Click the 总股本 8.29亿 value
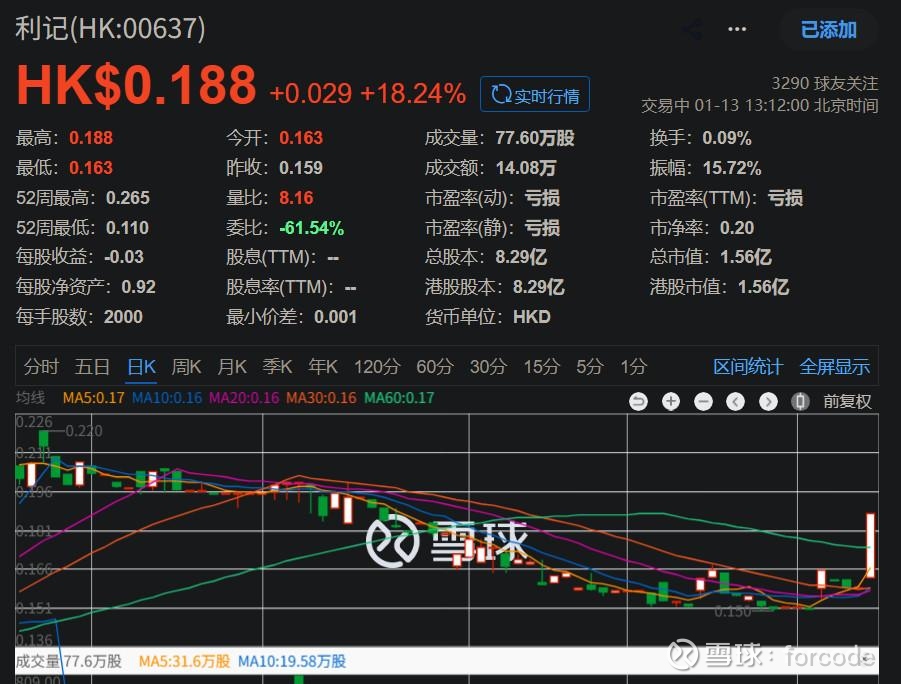This screenshot has height=684, width=901. point(521,256)
